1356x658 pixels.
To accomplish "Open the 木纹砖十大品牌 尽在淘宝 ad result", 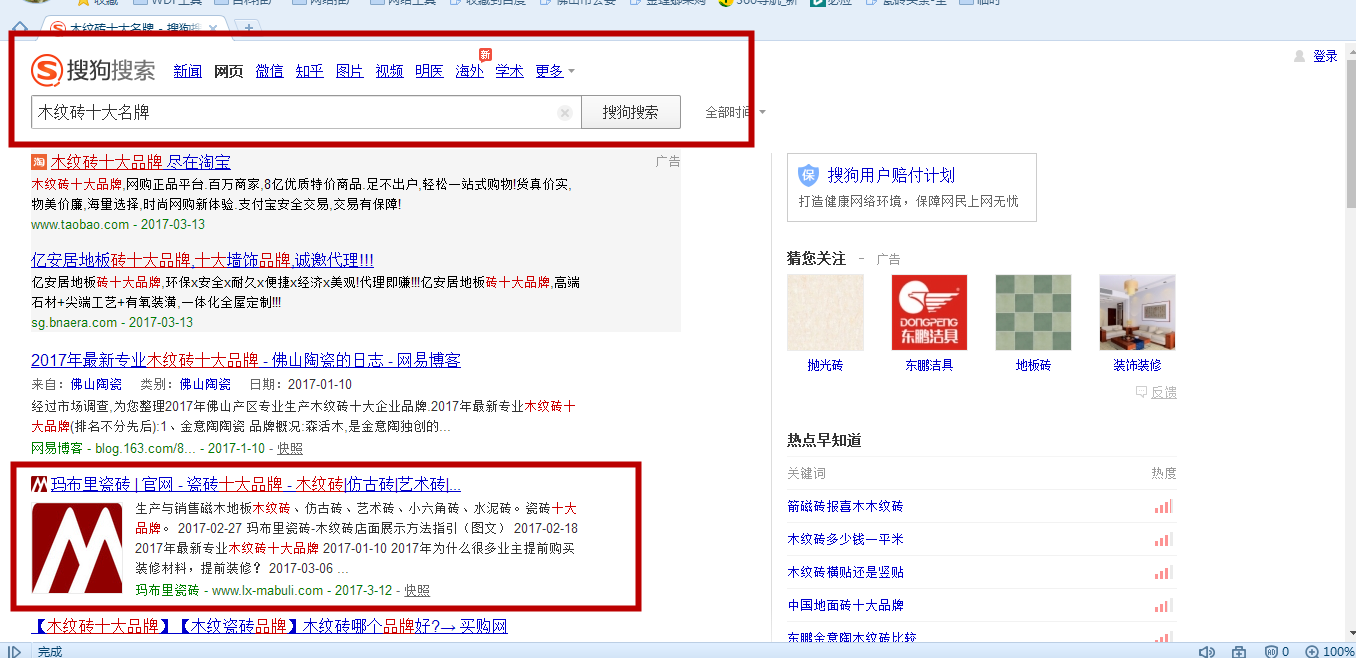I will pyautogui.click(x=141, y=162).
